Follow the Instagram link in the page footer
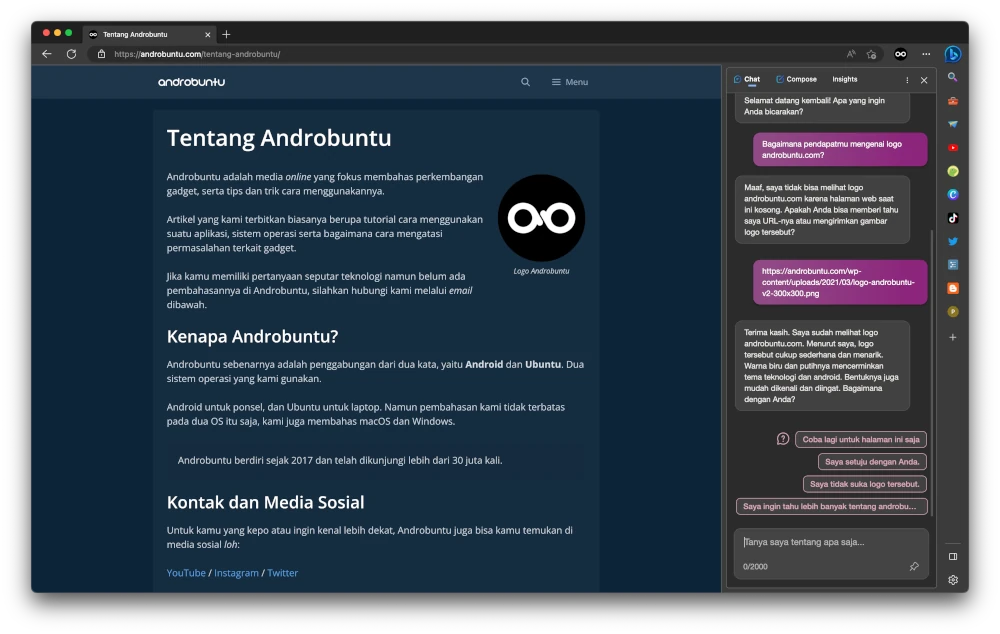The height and width of the screenshot is (634, 1000). click(237, 573)
